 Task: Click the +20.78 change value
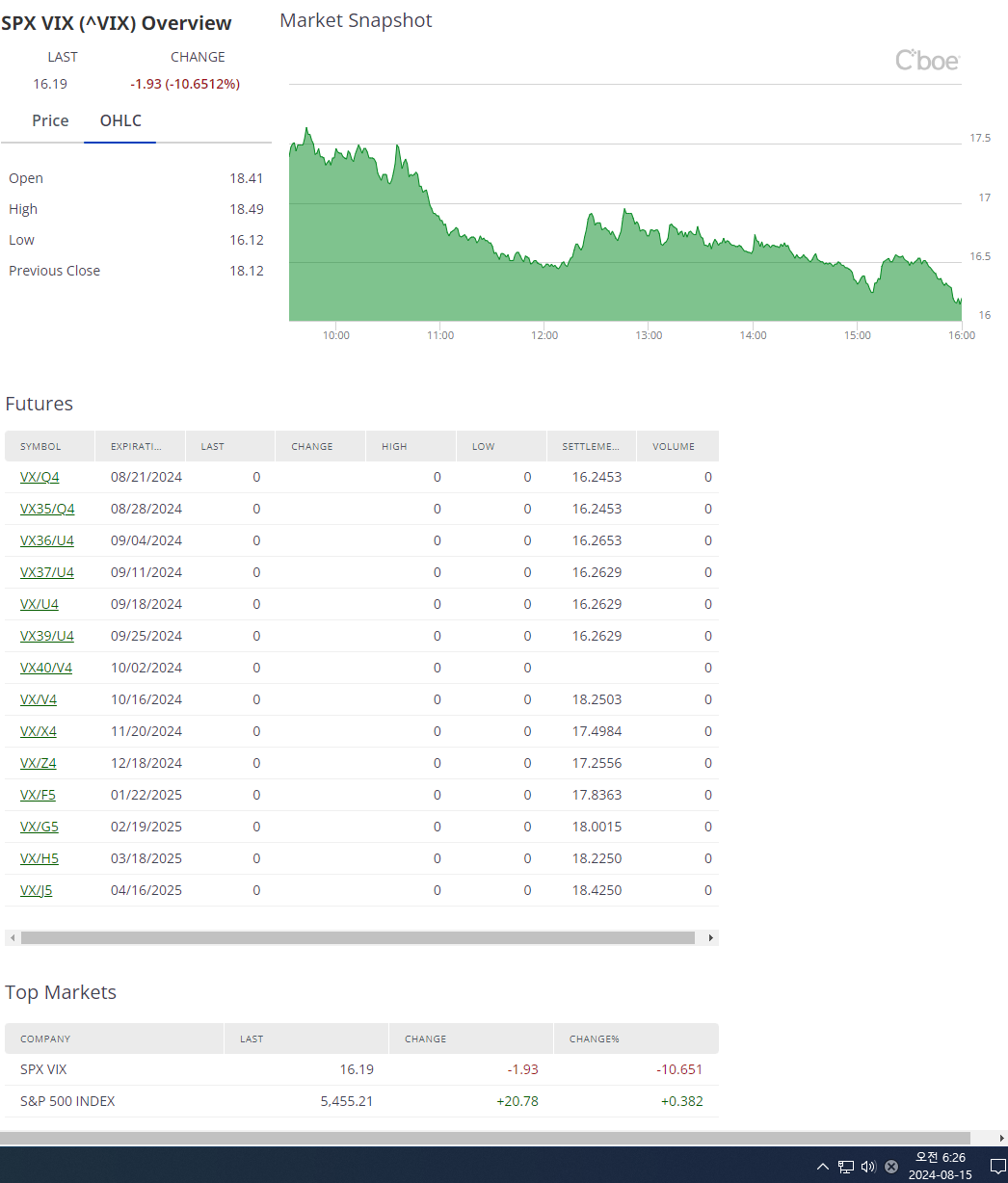click(518, 1101)
